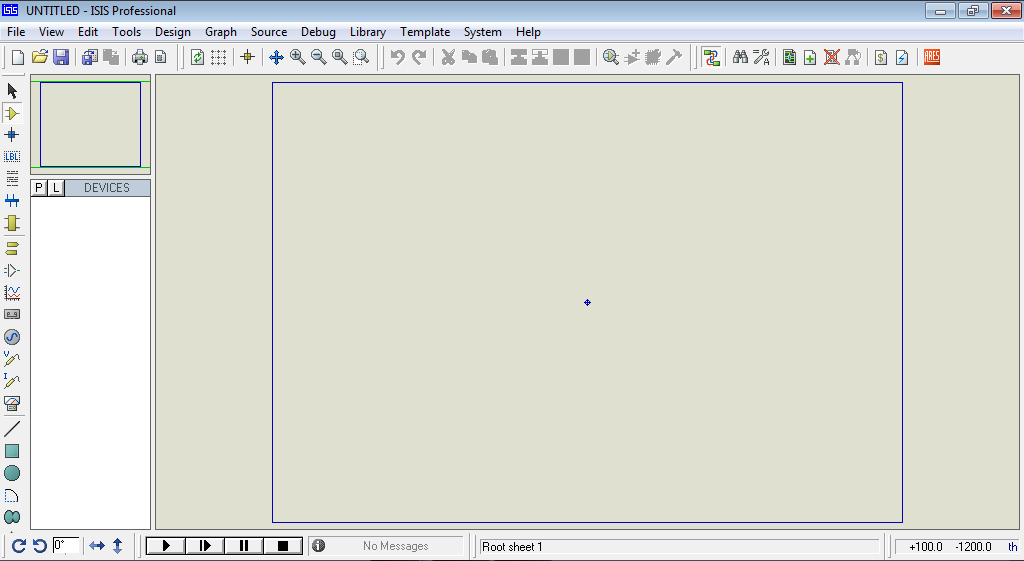
Task: Click the P pick devices button
Action: [39, 188]
